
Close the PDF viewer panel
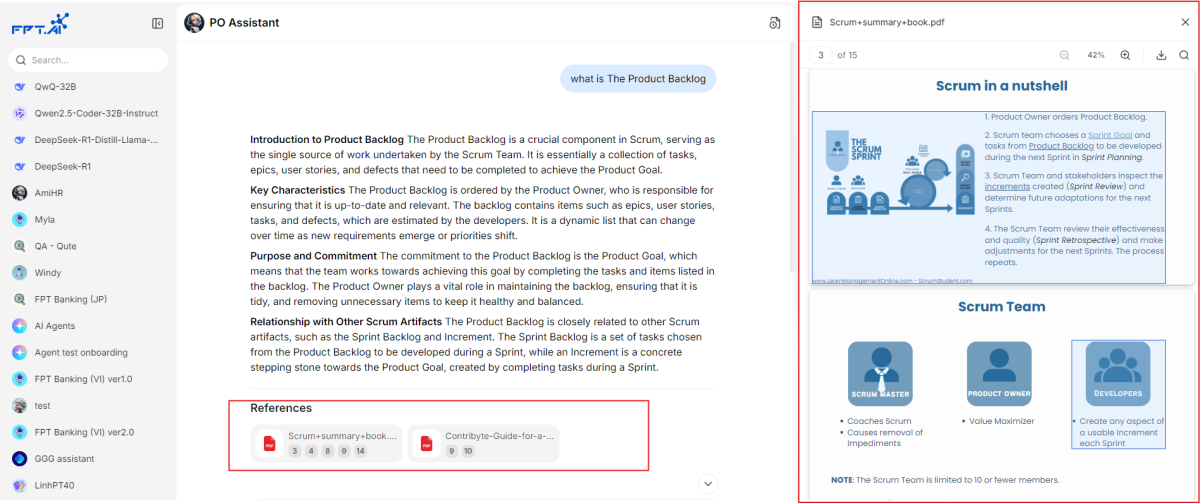pyautogui.click(x=1185, y=22)
